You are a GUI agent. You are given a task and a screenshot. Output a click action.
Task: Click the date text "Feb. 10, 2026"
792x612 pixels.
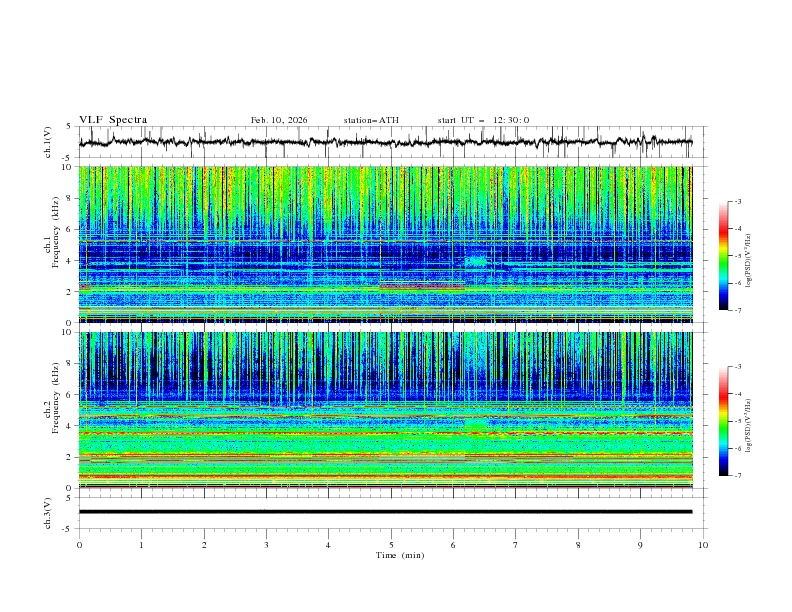(x=279, y=120)
